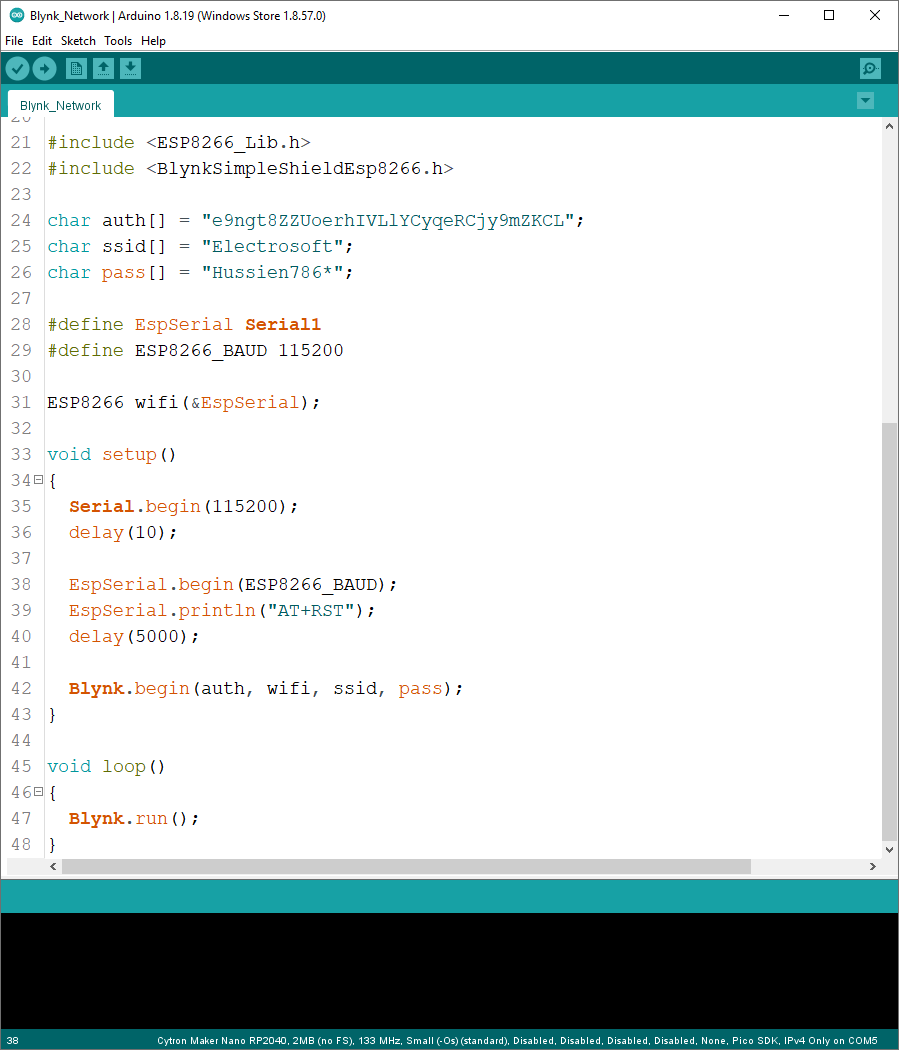The width and height of the screenshot is (899, 1050).
Task: Open the File menu
Action: click(14, 41)
